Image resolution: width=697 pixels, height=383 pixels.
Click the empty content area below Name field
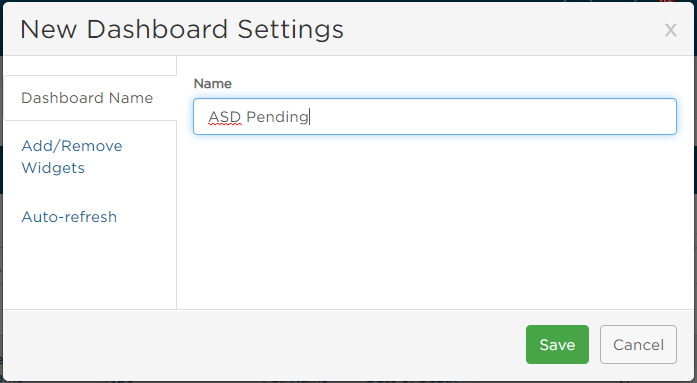pos(435,222)
